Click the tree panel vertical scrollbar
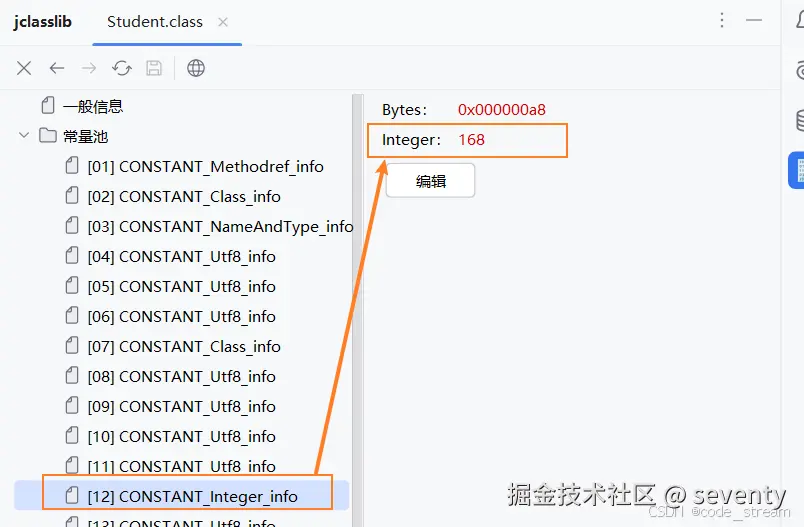 (x=358, y=310)
